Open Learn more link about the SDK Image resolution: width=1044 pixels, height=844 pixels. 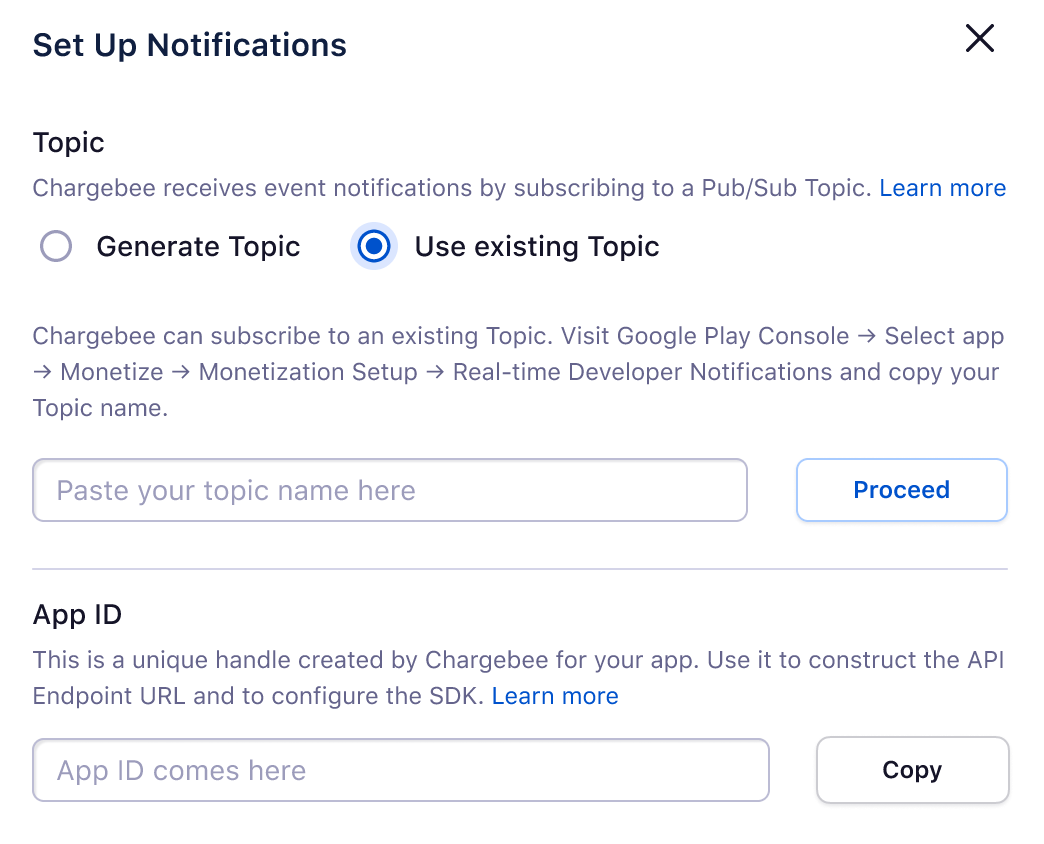[x=555, y=696]
